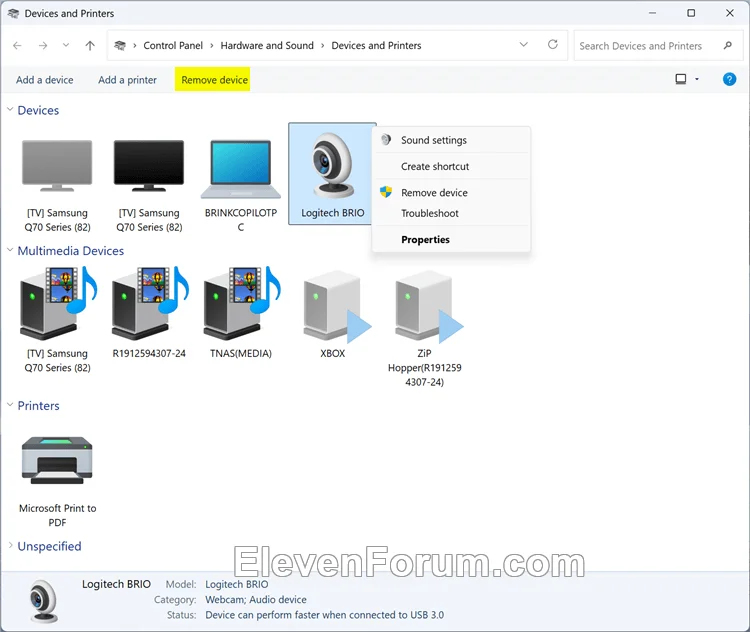Screen dimensions: 750x632
Task: Click Devices and Printers breadcrumb segment
Action: click(x=376, y=45)
